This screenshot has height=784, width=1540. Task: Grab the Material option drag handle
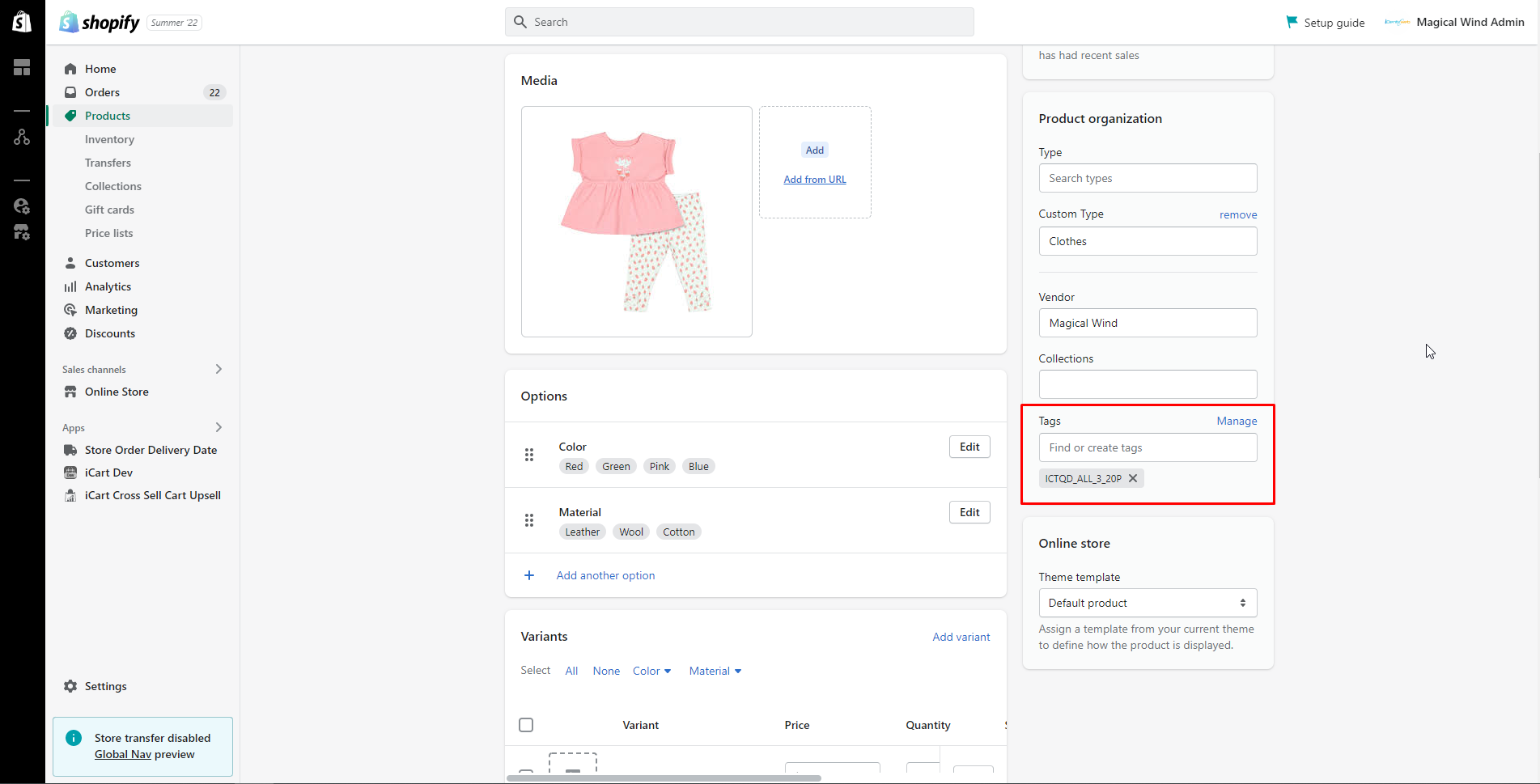coord(529,520)
